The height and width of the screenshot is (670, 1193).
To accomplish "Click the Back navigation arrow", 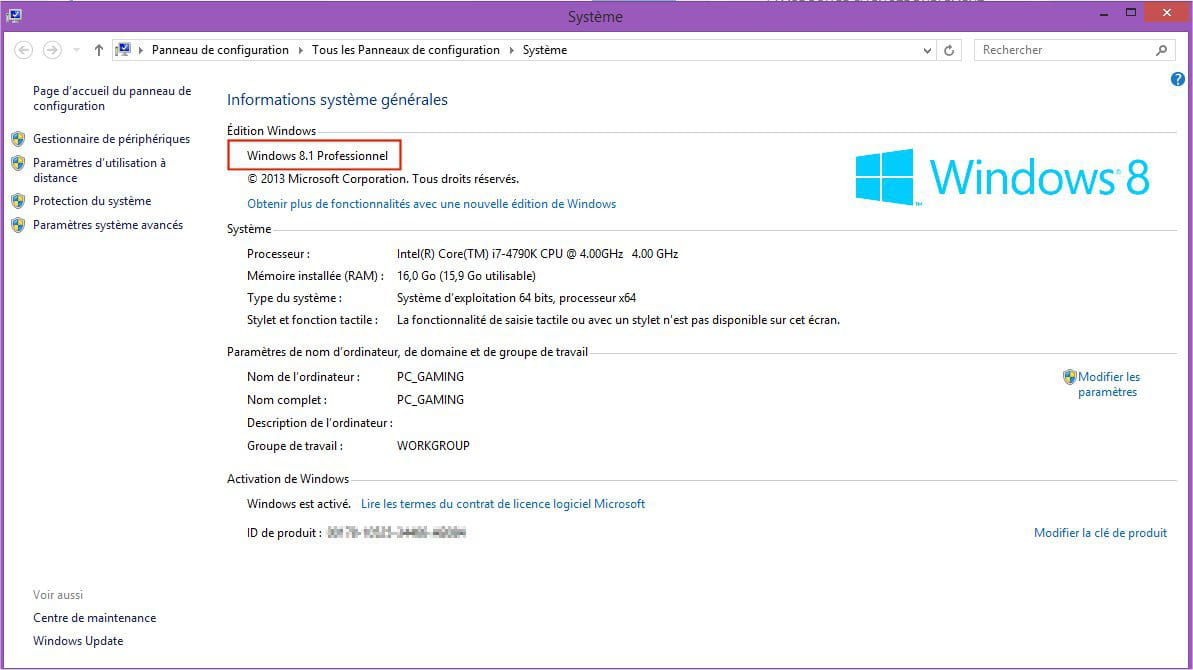I will point(24,50).
